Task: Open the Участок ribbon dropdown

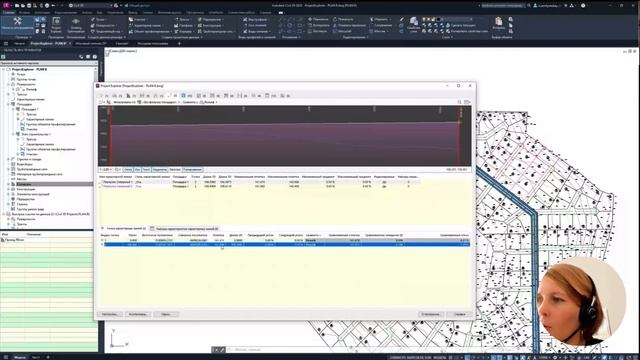Action: coord(139,19)
